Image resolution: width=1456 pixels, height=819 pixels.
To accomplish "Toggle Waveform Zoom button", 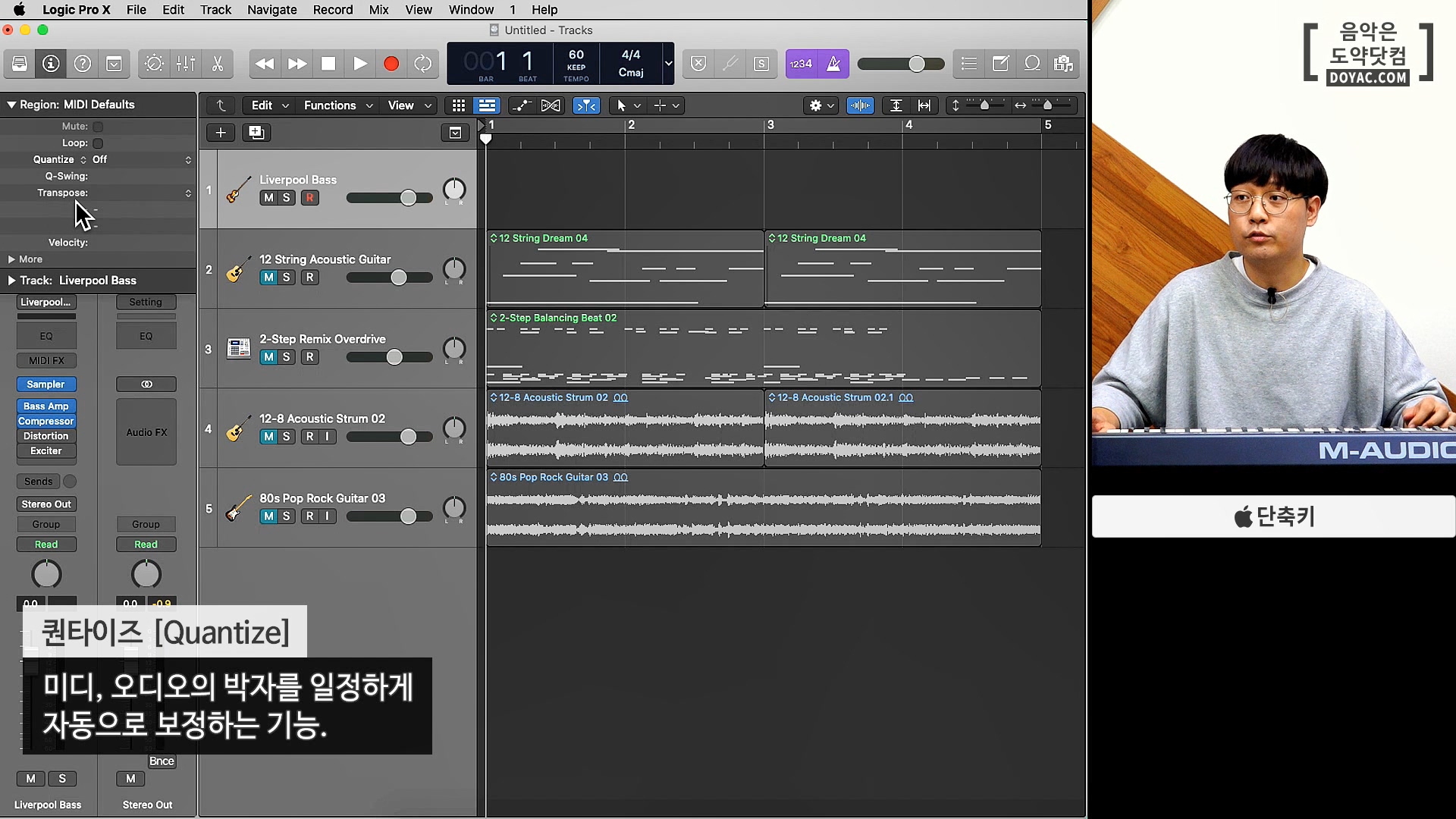I will click(860, 105).
